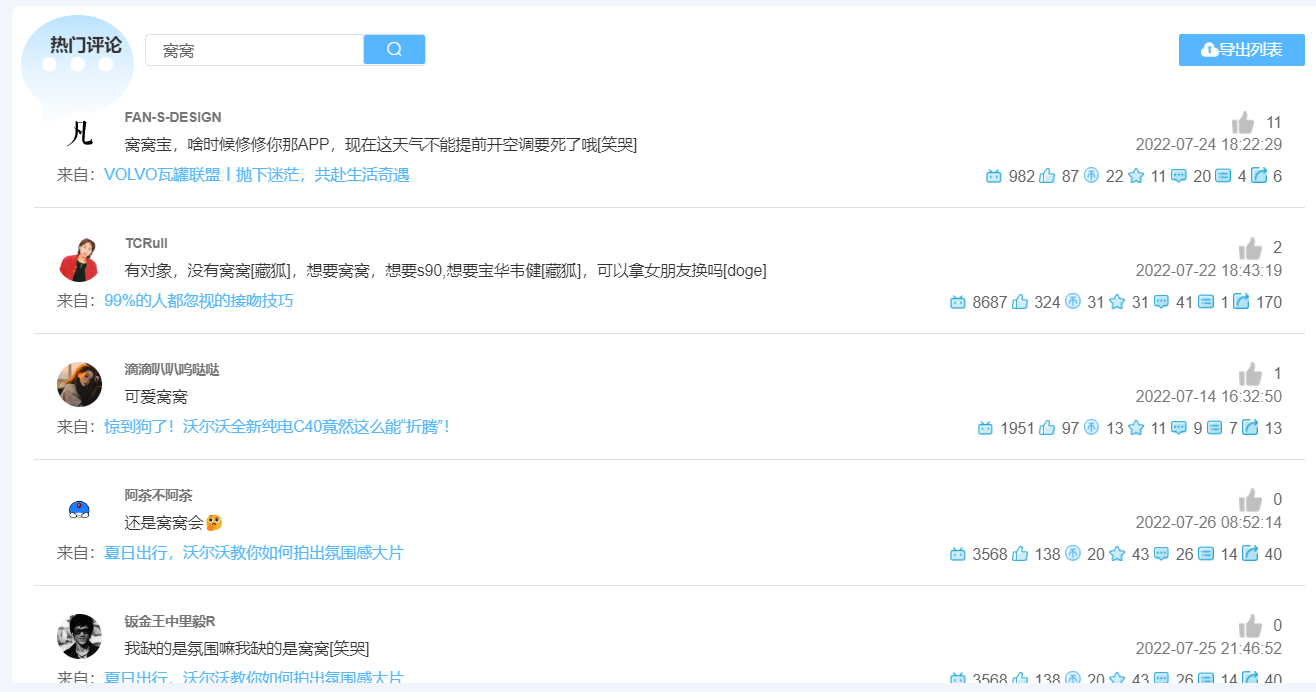The height and width of the screenshot is (692, 1316).
Task: Click the username 滴滴叭叭呜哒哒
Action: (172, 369)
